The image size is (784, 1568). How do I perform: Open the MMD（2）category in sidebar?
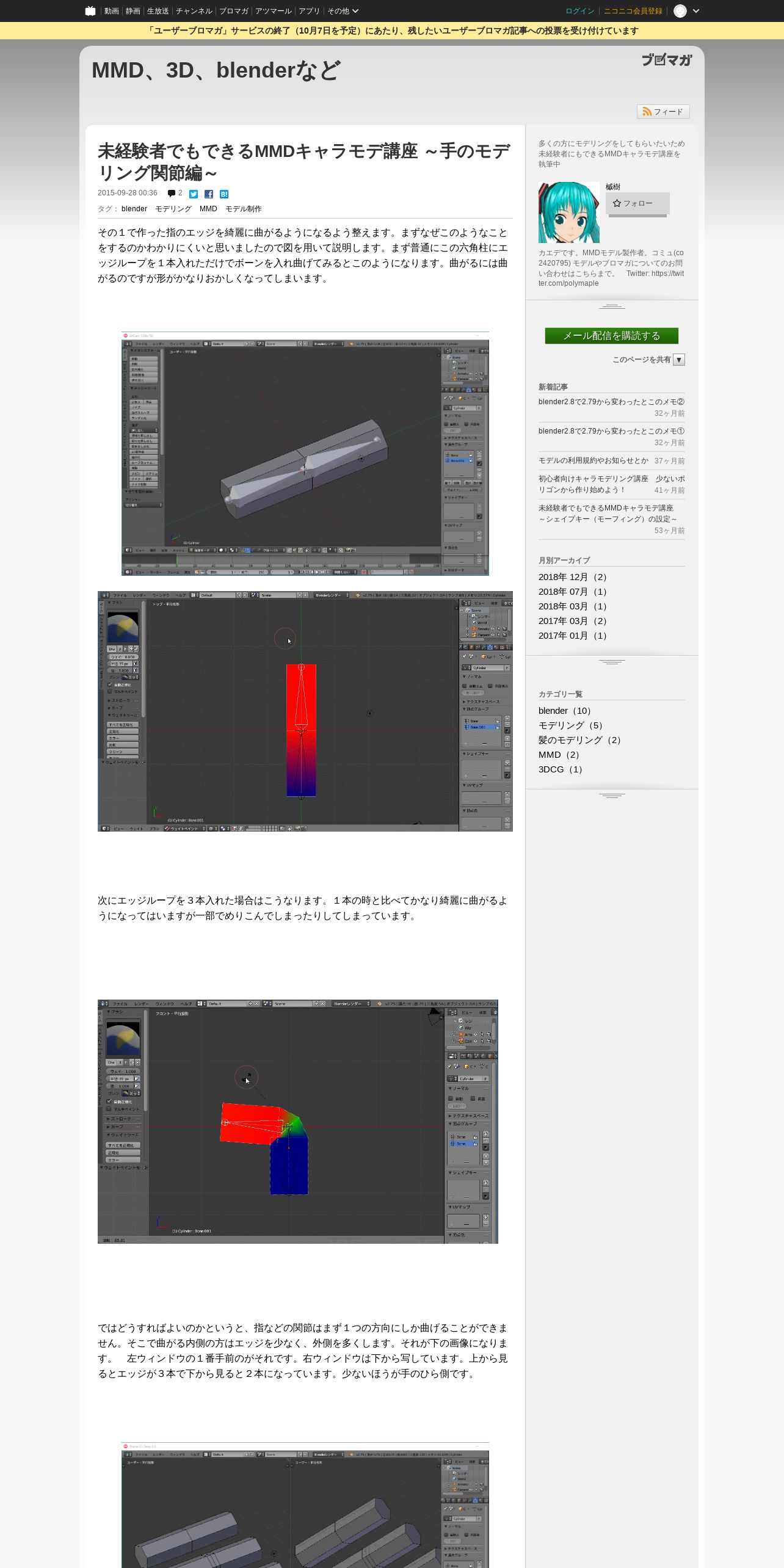tap(561, 755)
